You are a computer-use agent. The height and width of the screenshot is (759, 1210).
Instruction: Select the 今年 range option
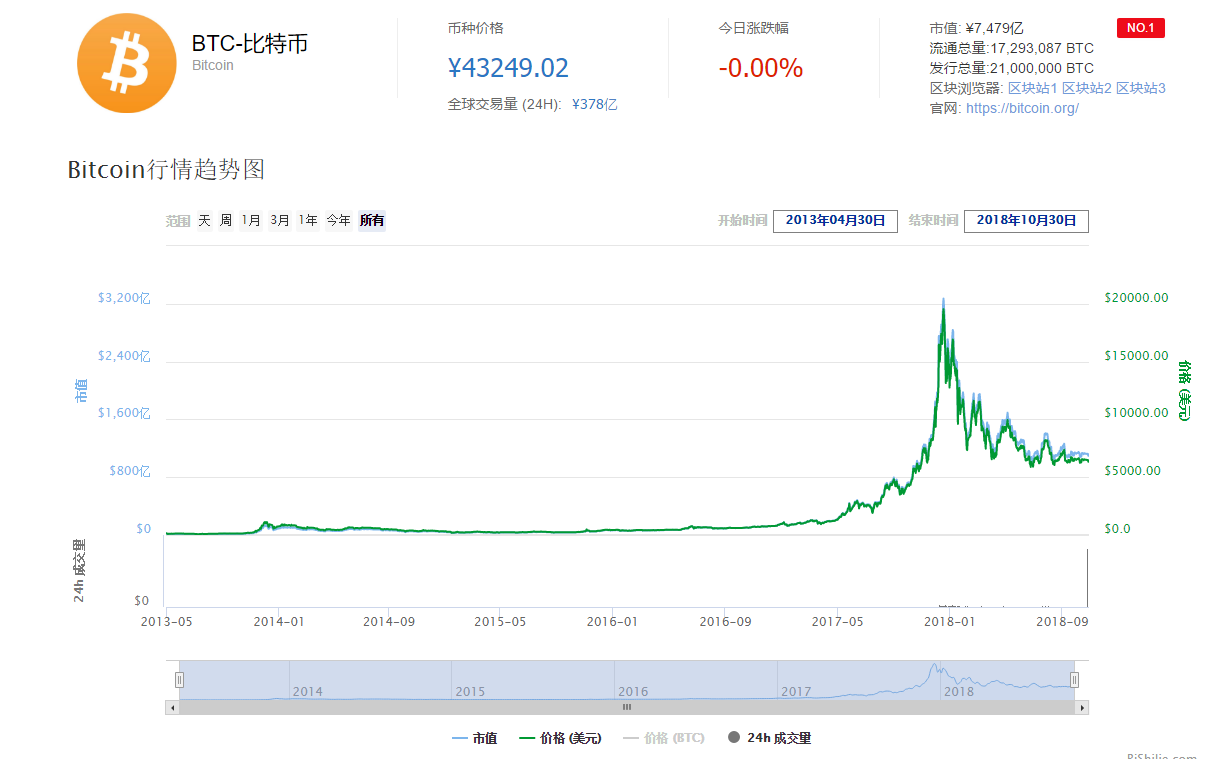[338, 221]
